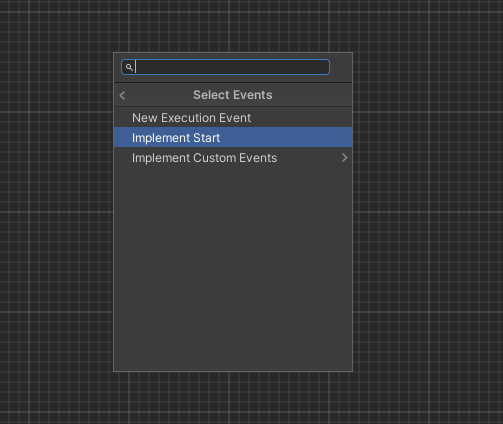This screenshot has width=503, height=424.
Task: Choose Implement Start entry
Action: tap(233, 137)
